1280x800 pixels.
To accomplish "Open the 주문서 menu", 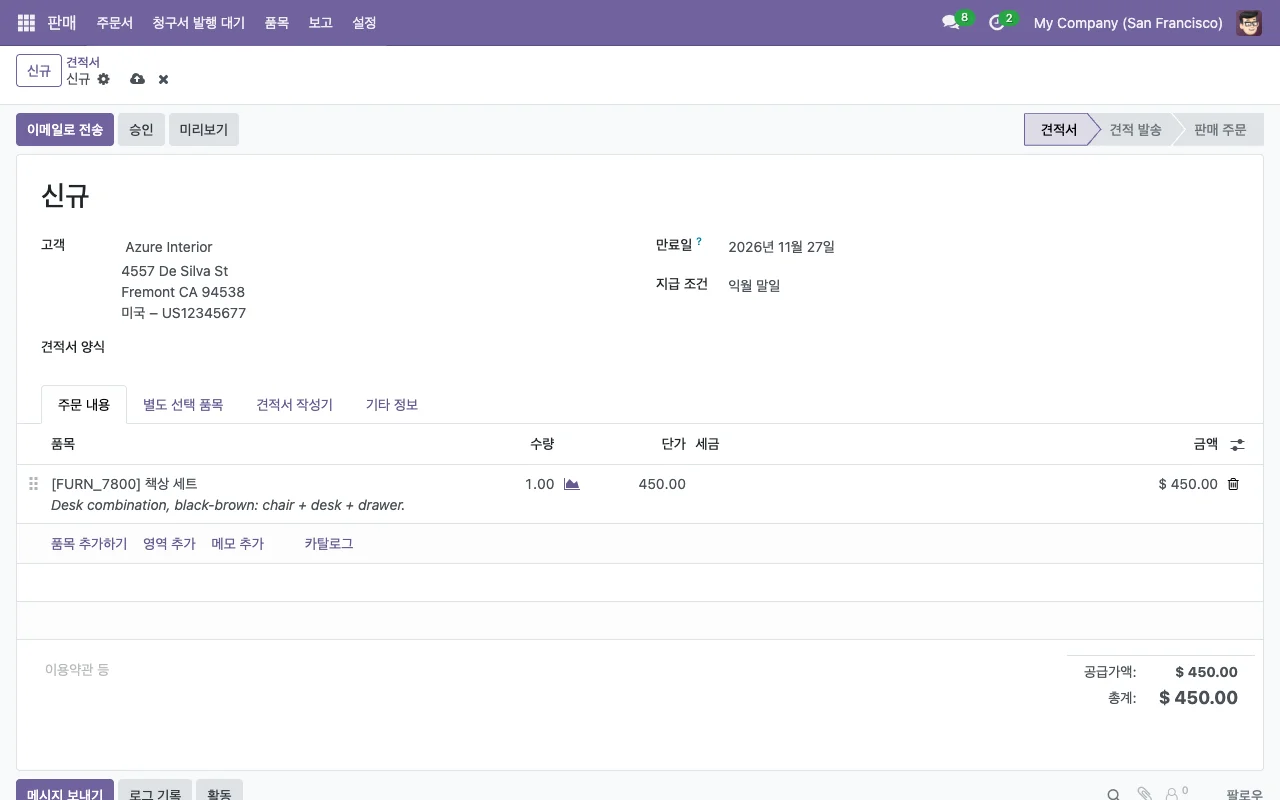I will [x=114, y=22].
